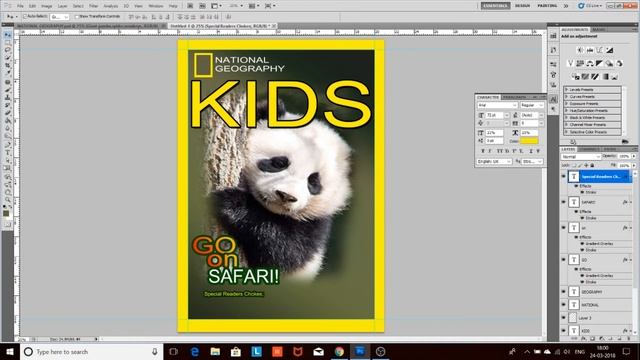
Task: Hide the GEOGRAPHY text layer
Action: (x=564, y=292)
